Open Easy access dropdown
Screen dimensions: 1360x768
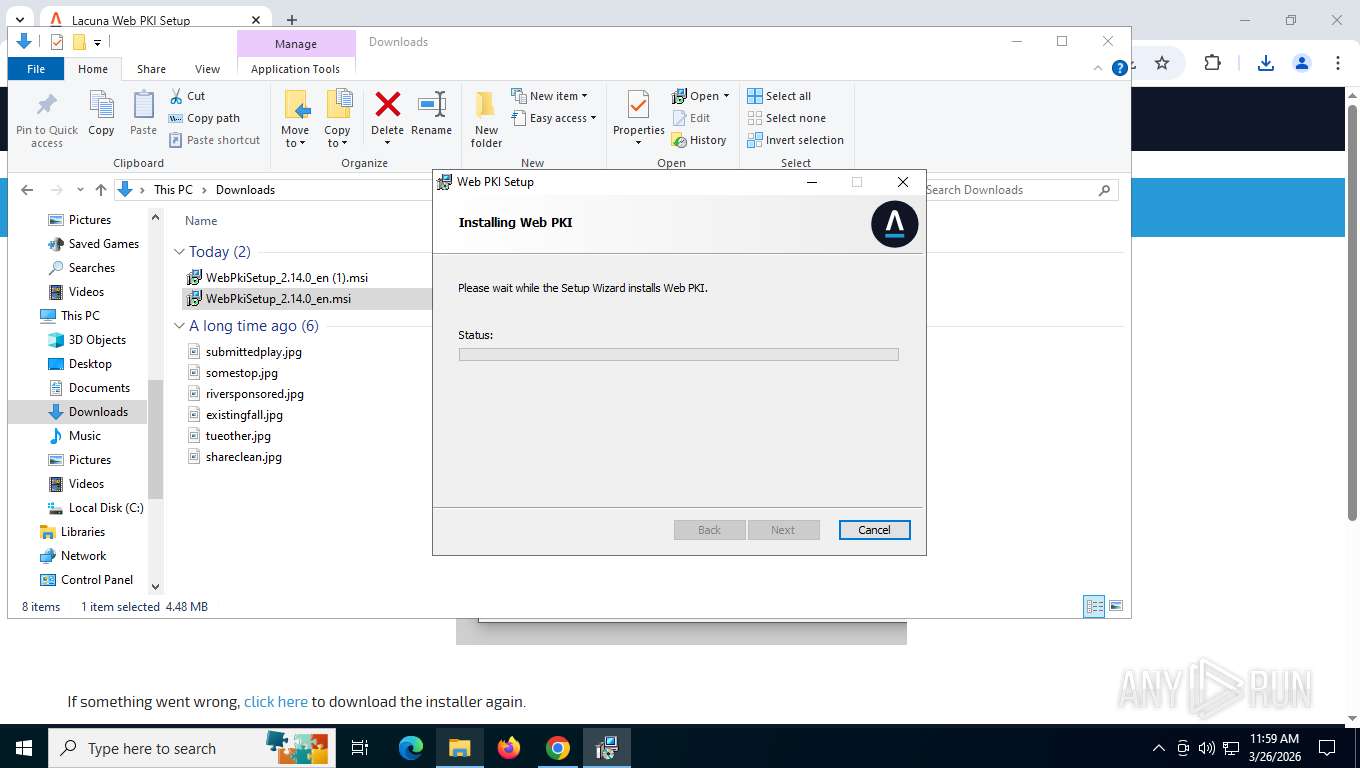[x=554, y=118]
